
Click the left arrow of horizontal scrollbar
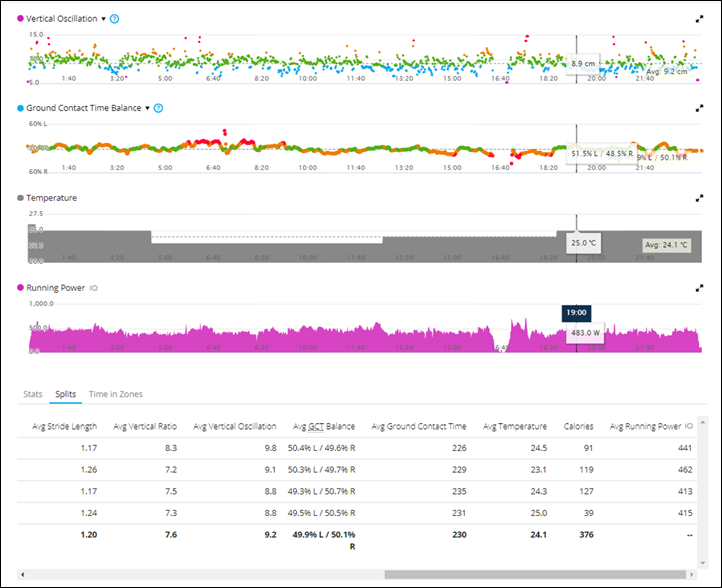pos(22,575)
